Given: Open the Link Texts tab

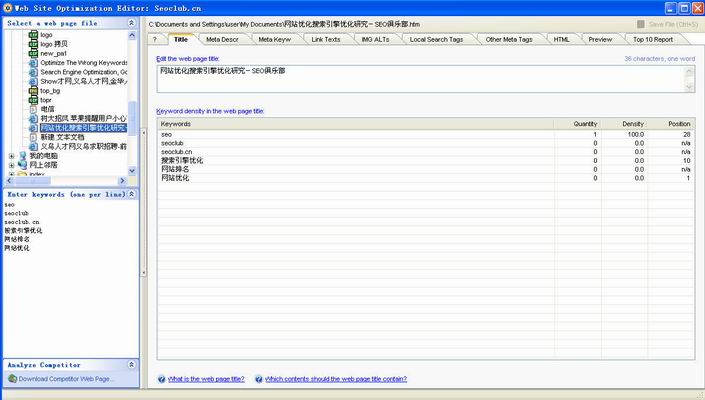Looking at the screenshot, I should [x=326, y=40].
